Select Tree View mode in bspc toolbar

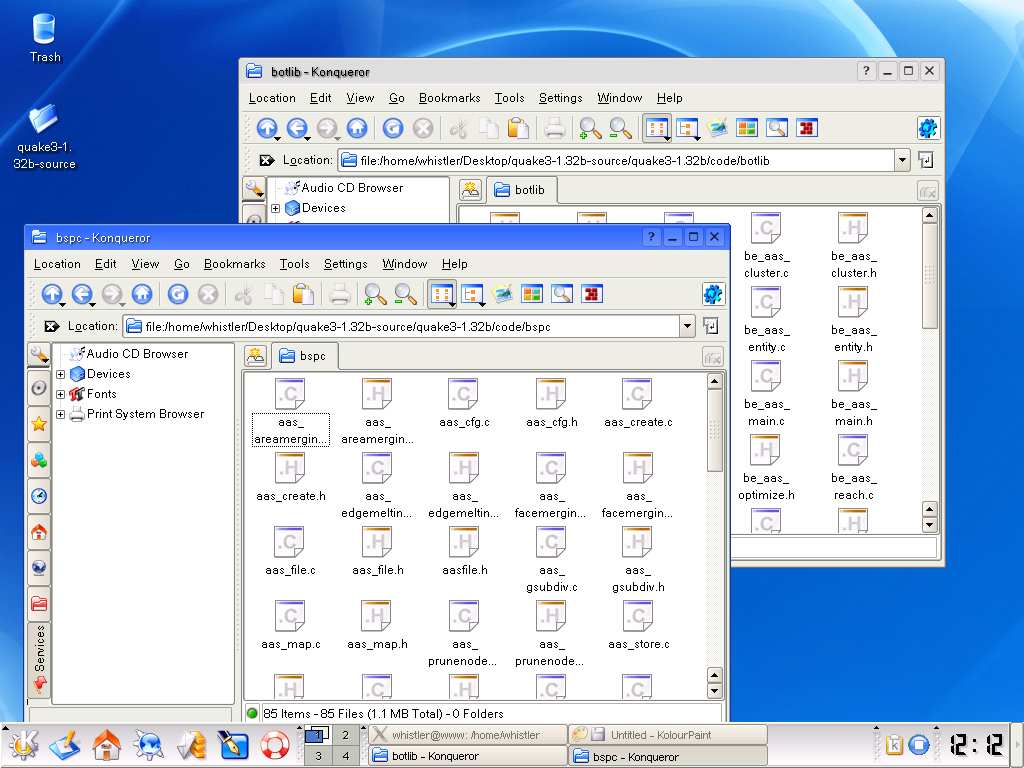(x=472, y=295)
